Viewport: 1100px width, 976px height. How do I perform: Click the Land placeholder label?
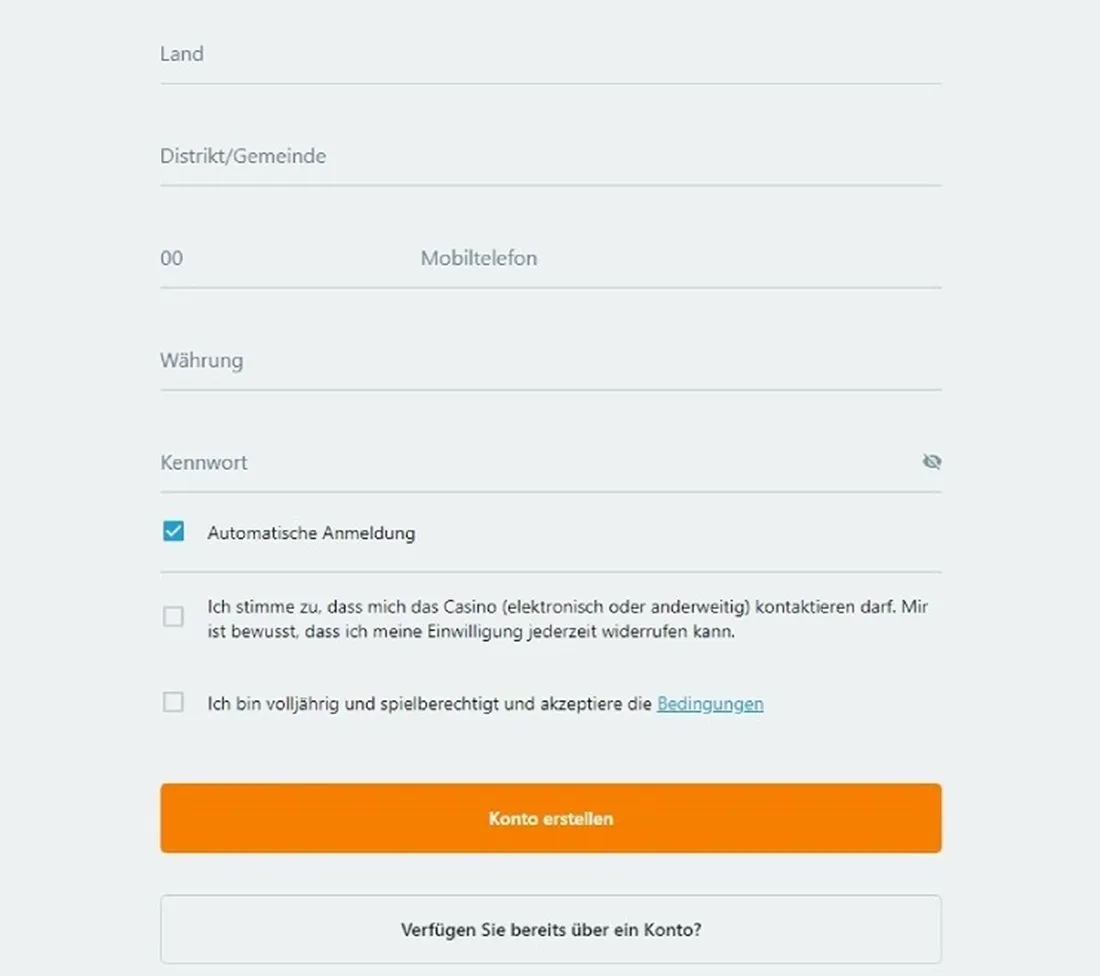[x=182, y=54]
